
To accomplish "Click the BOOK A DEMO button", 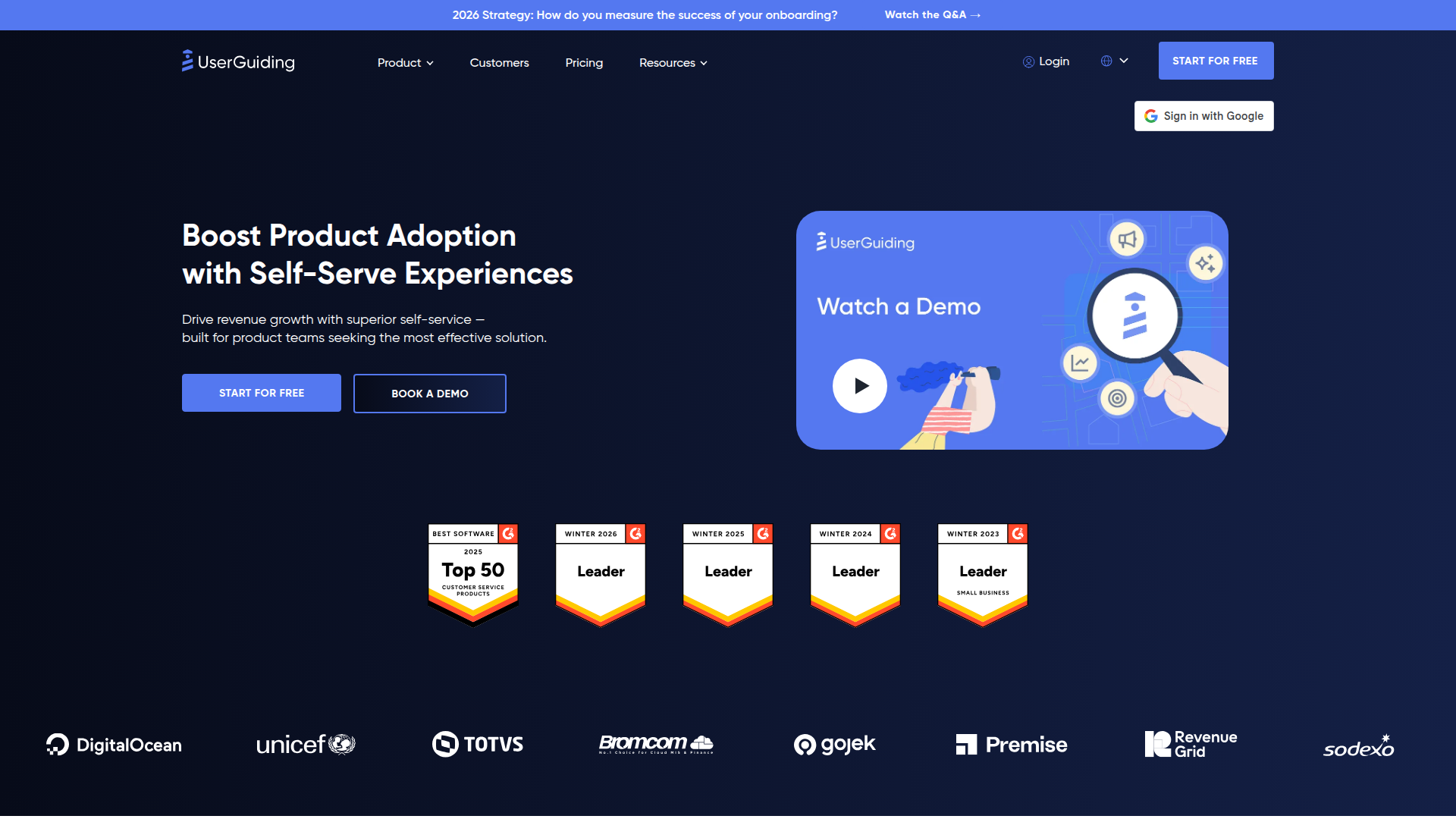I will (x=430, y=394).
